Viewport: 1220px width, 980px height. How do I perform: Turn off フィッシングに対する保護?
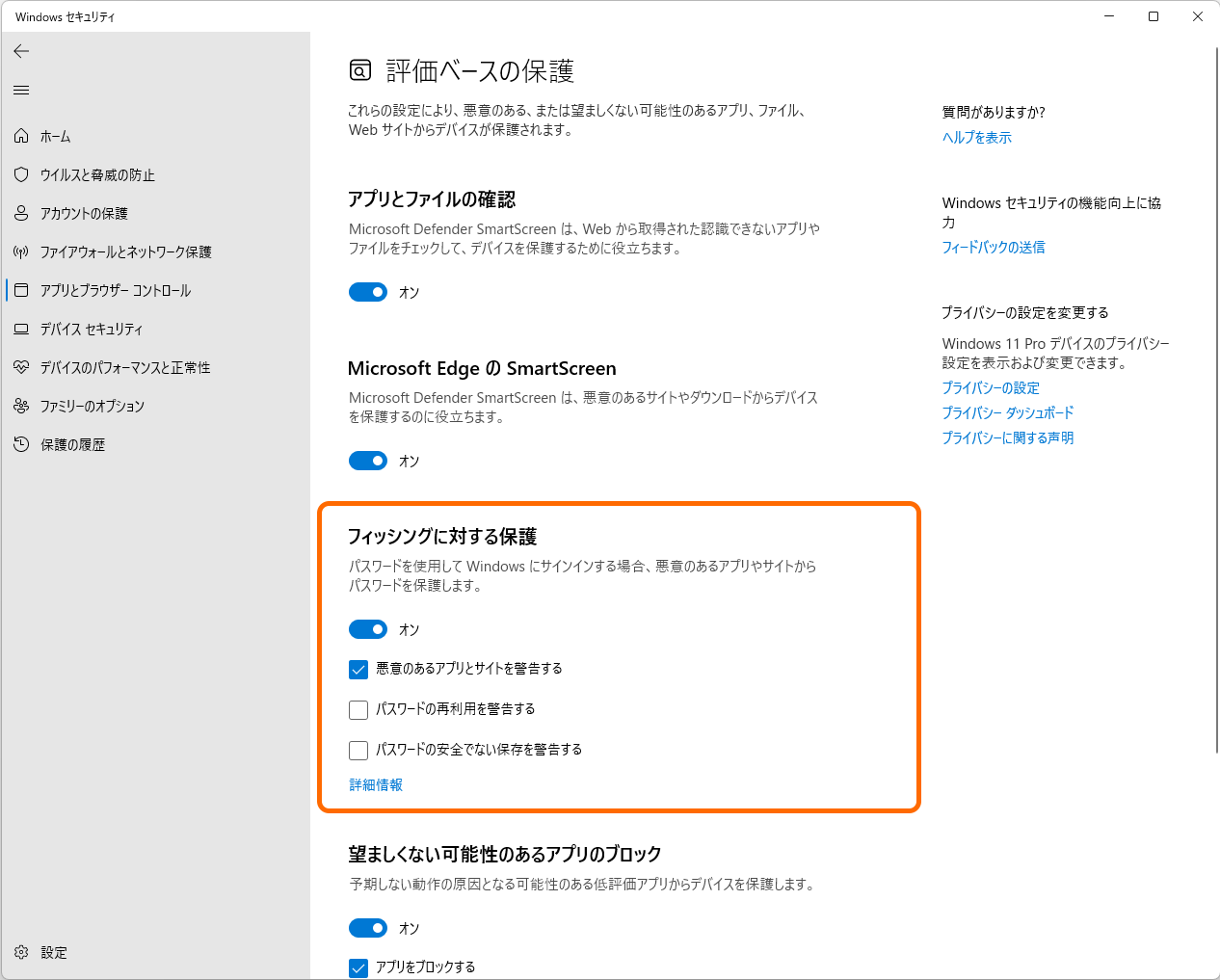point(367,629)
